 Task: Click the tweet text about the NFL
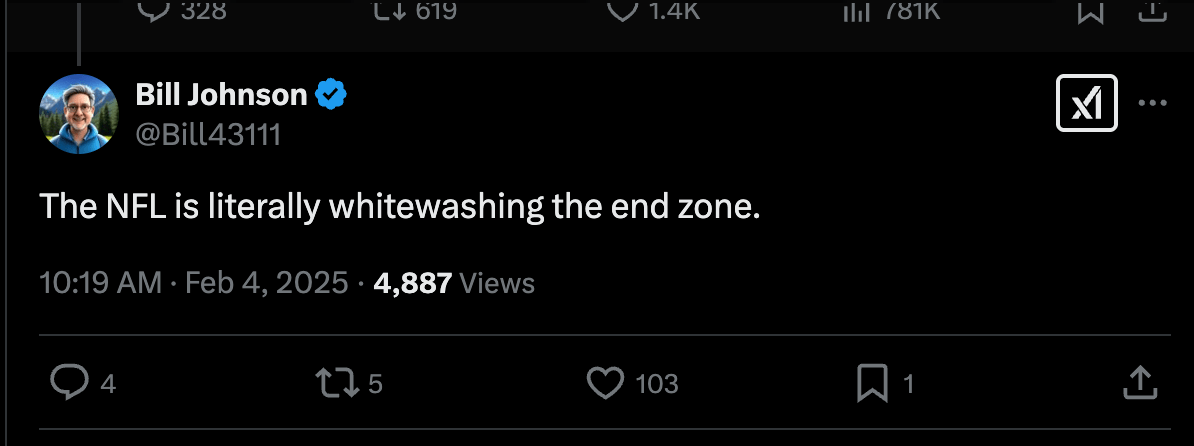400,207
